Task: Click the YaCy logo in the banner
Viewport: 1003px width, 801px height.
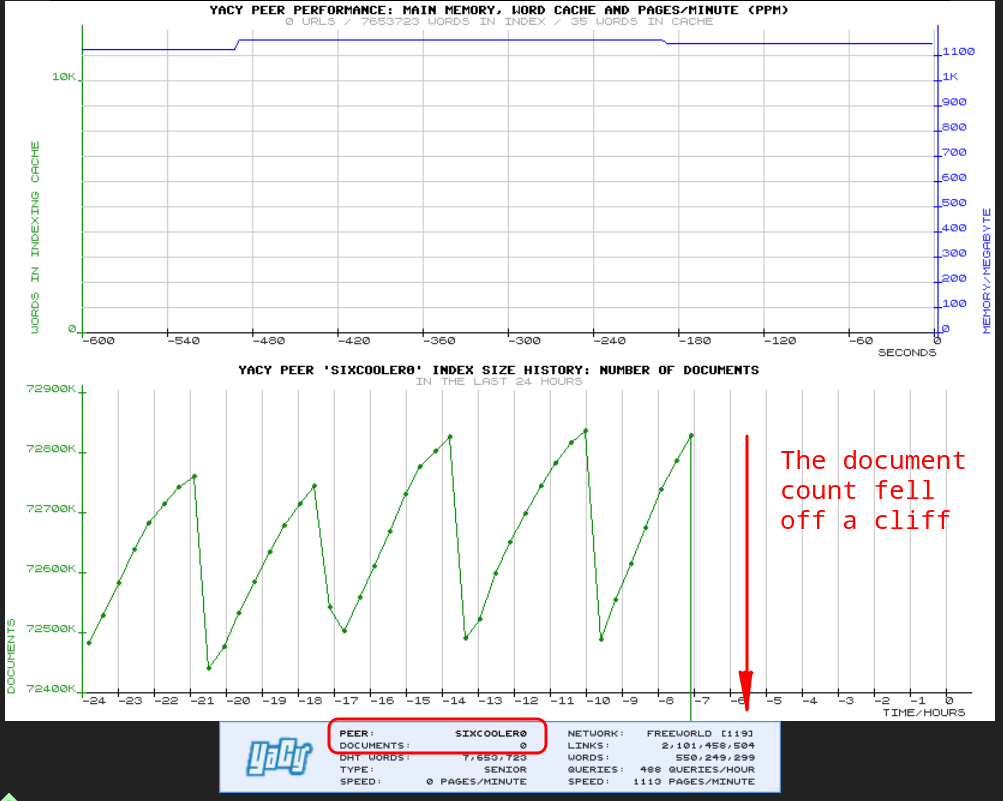Action: [x=279, y=758]
